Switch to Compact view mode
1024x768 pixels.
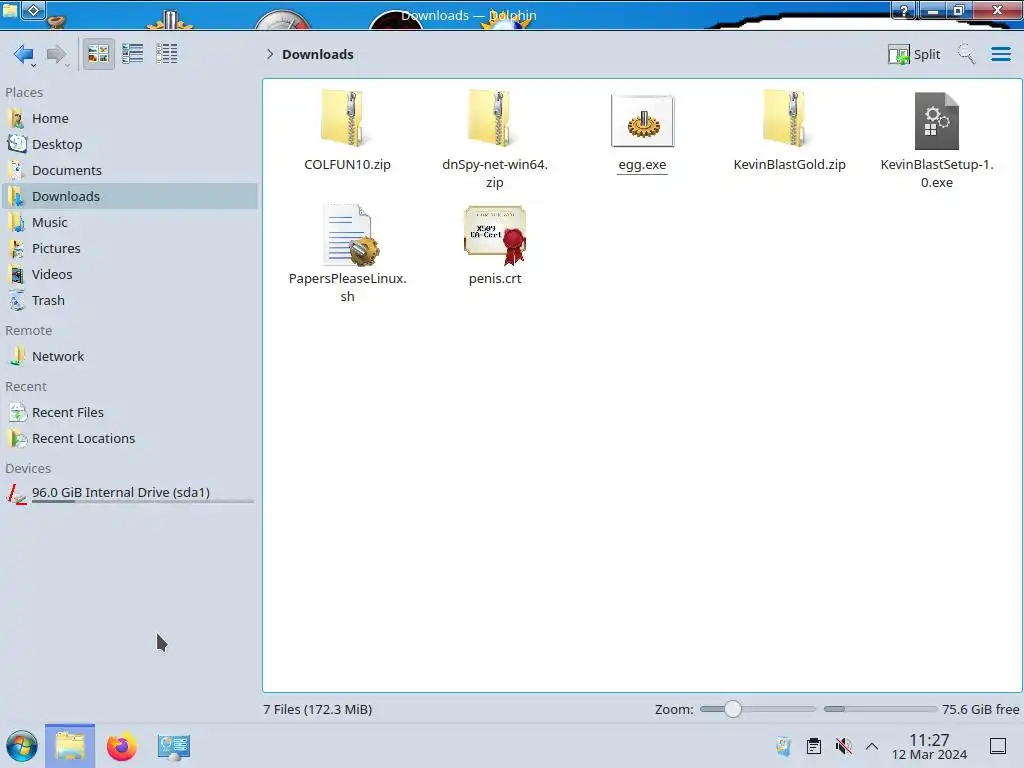click(133, 54)
